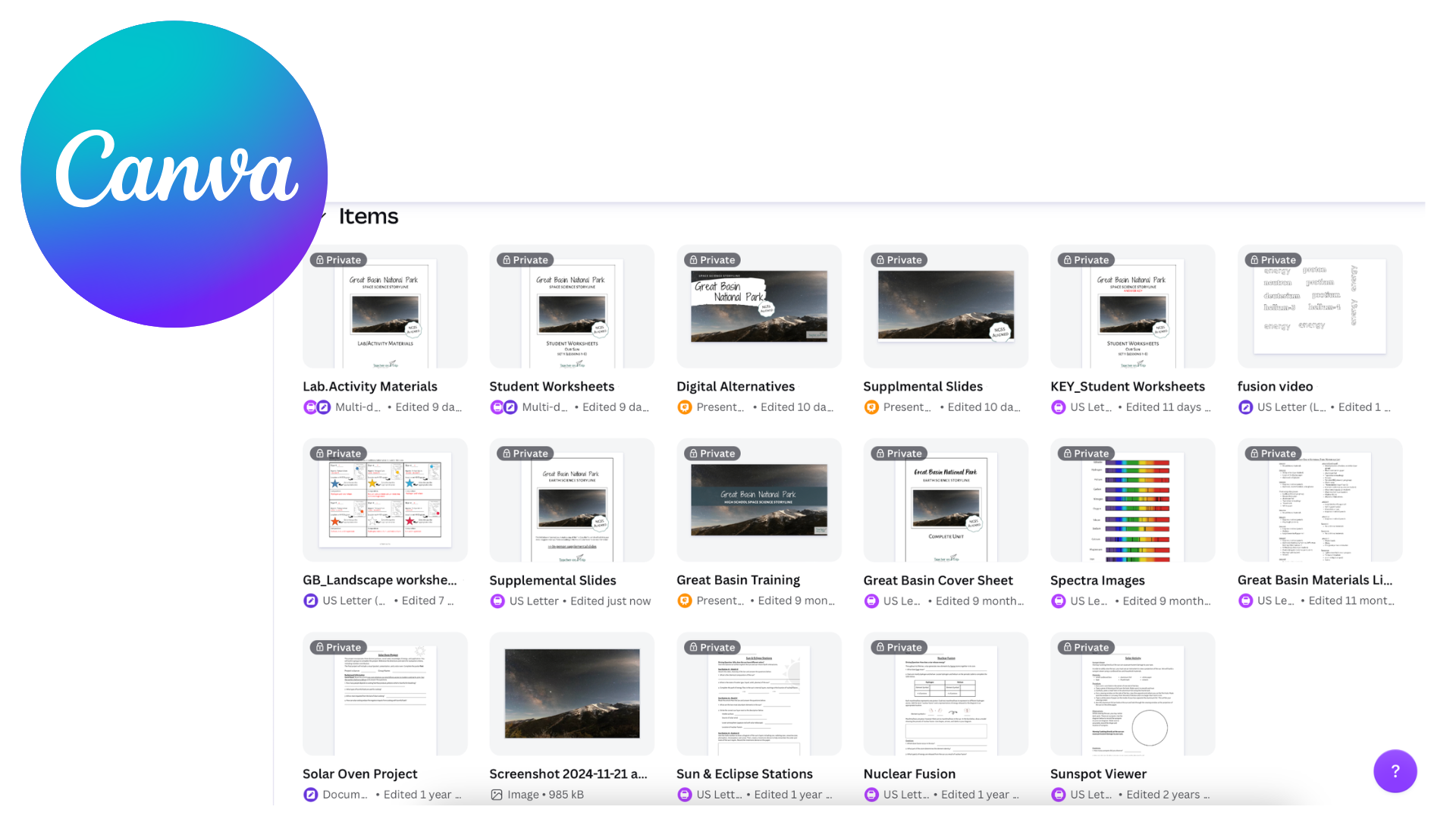Open the Lab.Activity Materials thumbnail

pos(385,306)
